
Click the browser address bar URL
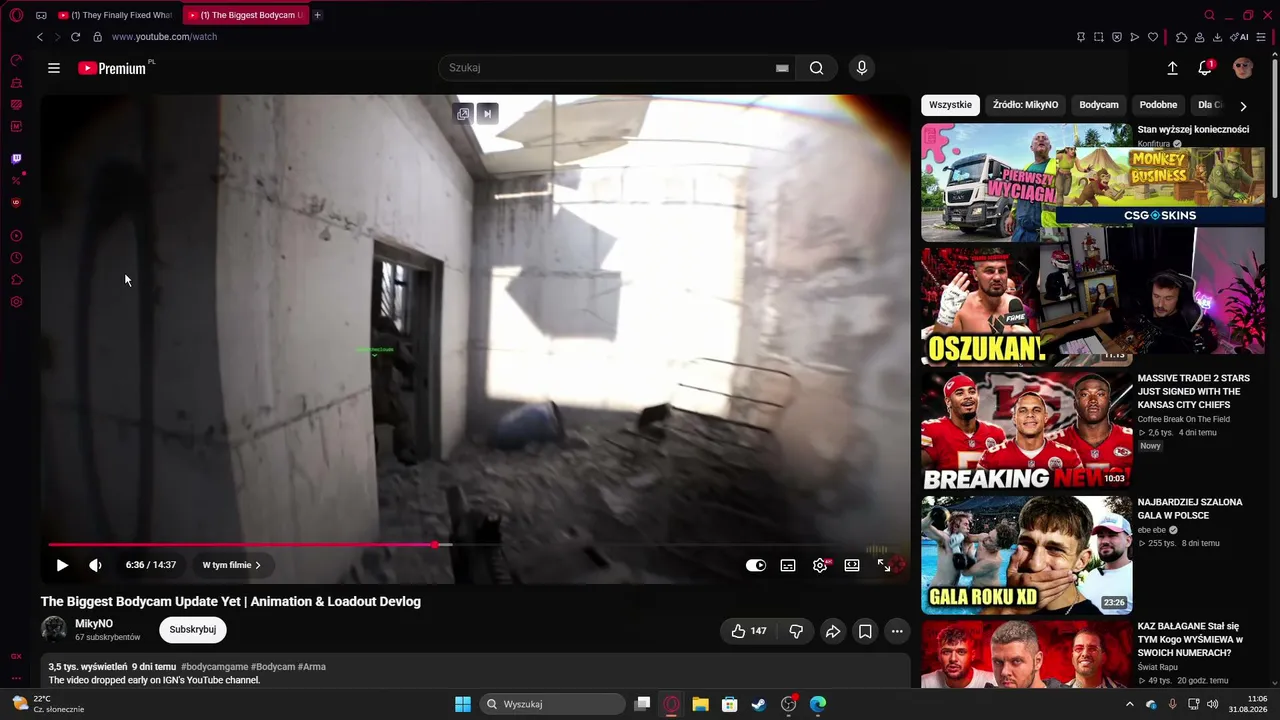pos(164,37)
